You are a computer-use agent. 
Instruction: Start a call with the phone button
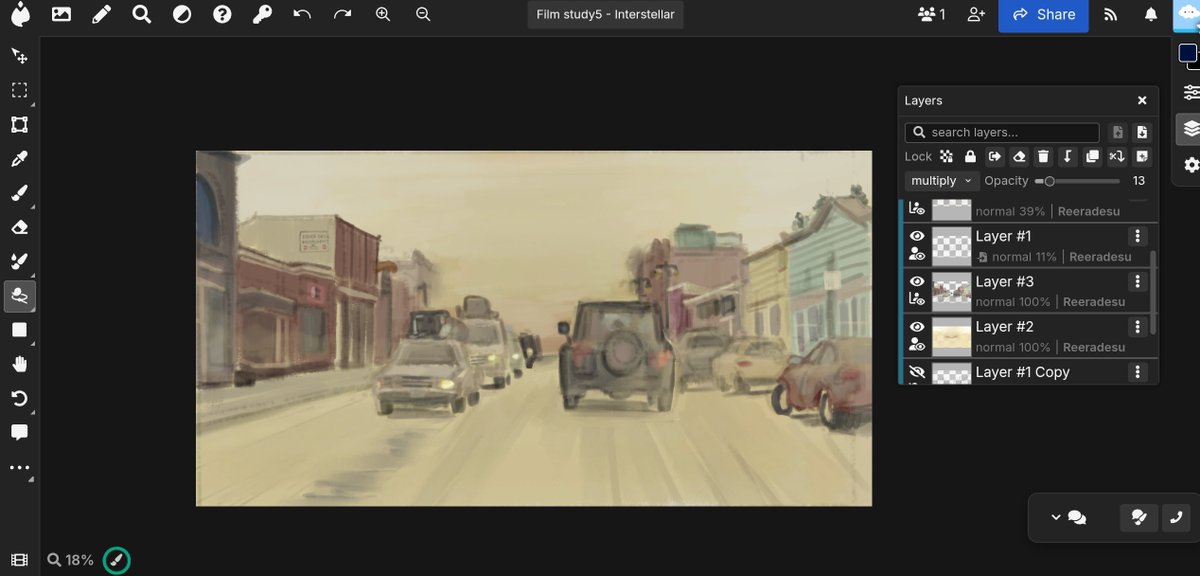[1176, 517]
